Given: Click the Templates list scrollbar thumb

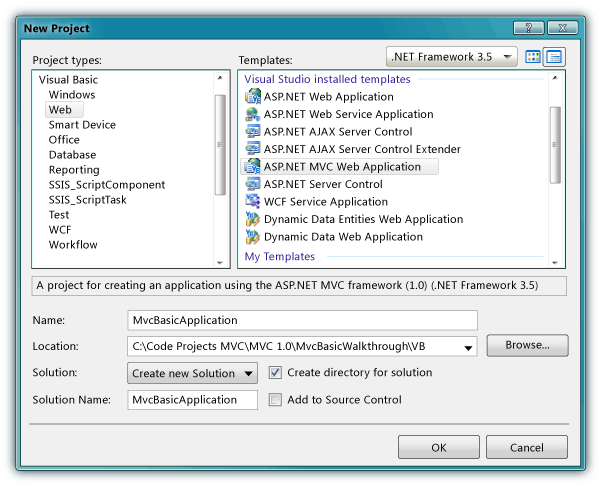Looking at the screenshot, I should click(x=555, y=145).
